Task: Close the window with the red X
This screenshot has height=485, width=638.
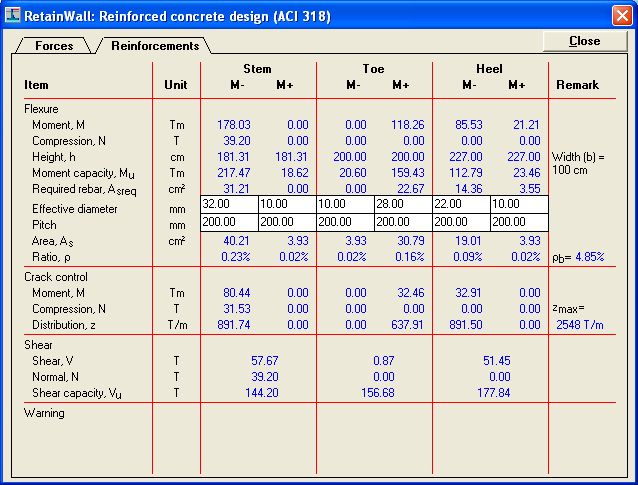Action: coord(622,16)
